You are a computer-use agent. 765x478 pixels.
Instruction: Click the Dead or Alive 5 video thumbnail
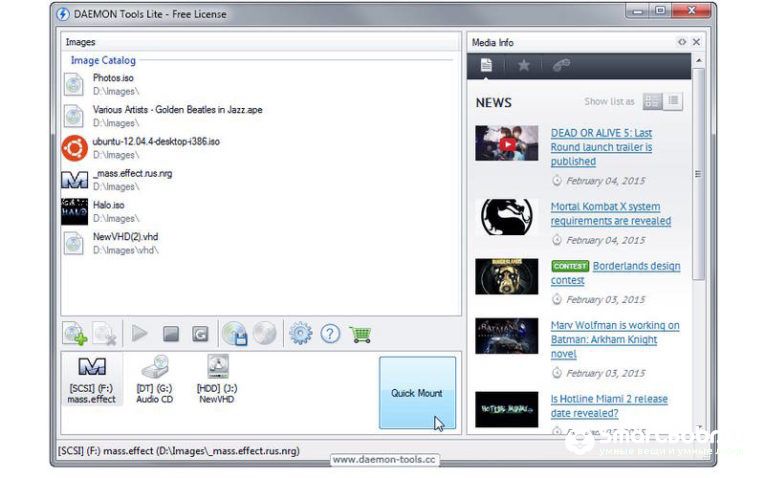(507, 143)
